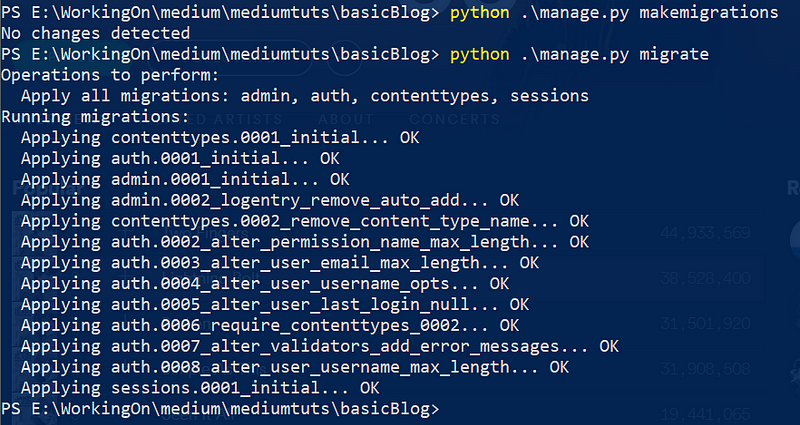Click the admin.0001_initial migration line

[185, 180]
